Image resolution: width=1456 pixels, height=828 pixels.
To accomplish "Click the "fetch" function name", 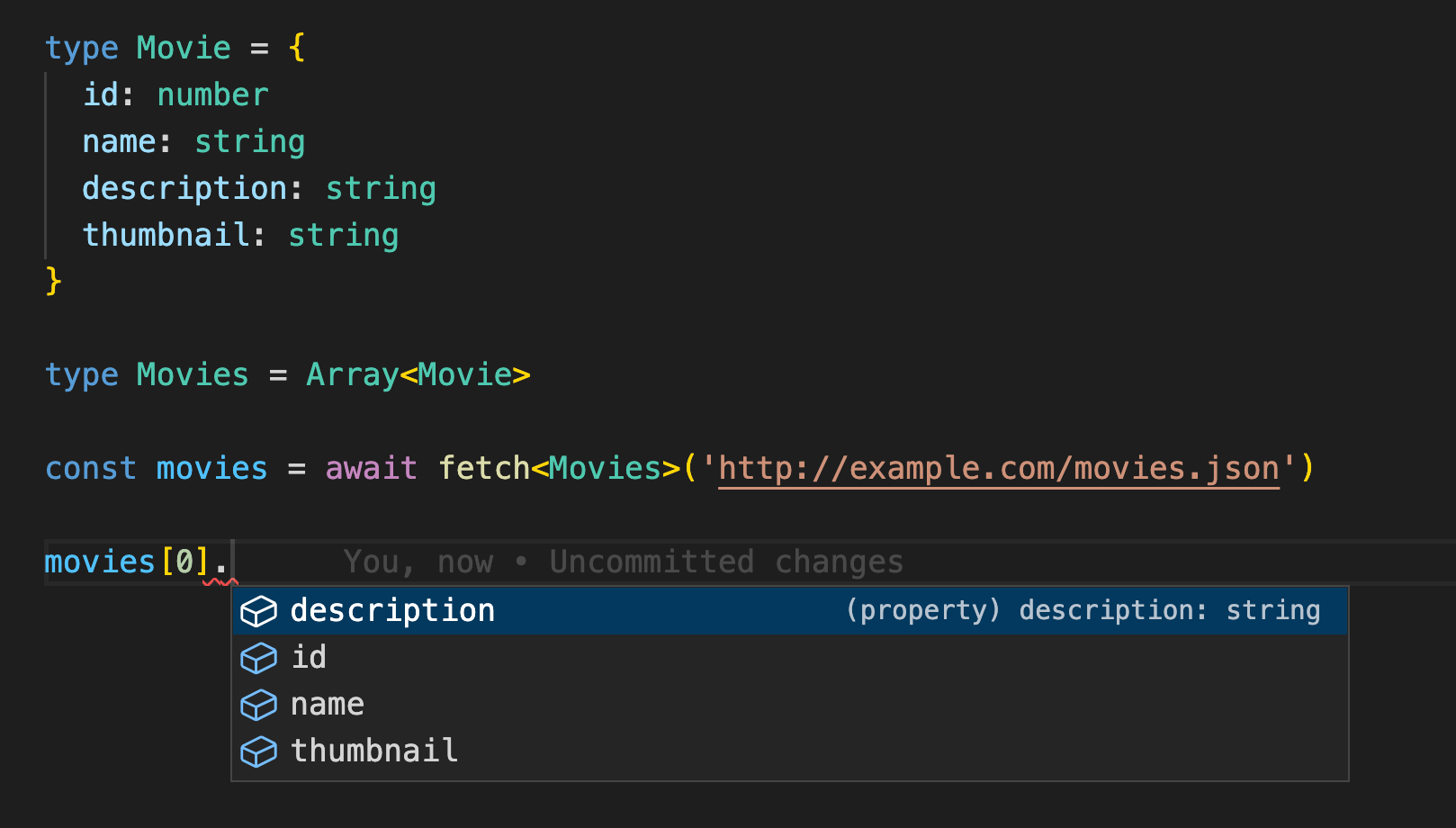I will [484, 468].
